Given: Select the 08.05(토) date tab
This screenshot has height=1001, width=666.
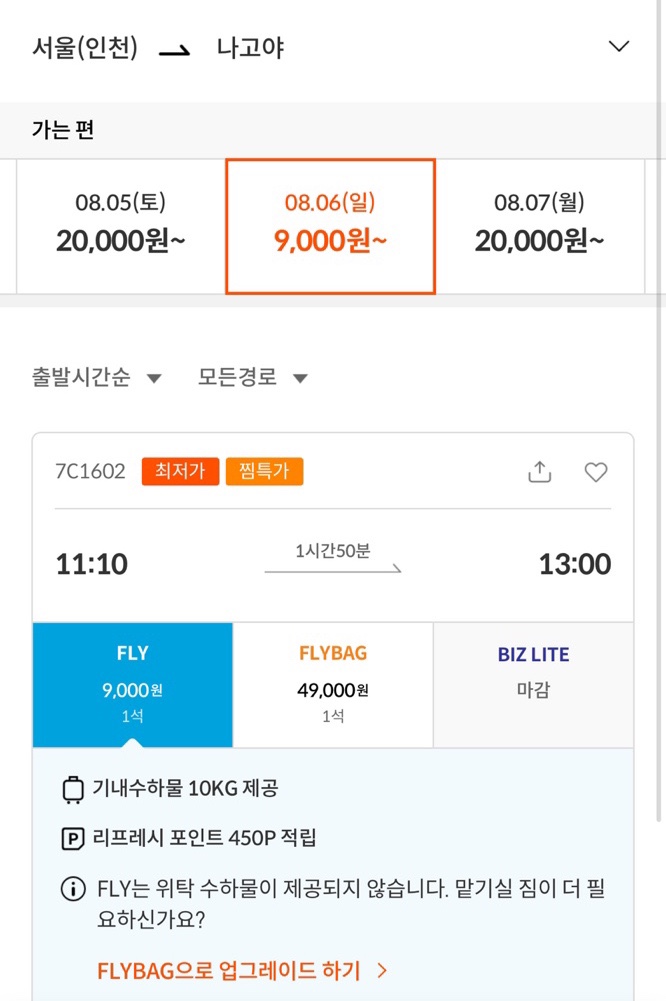Looking at the screenshot, I should 120,226.
